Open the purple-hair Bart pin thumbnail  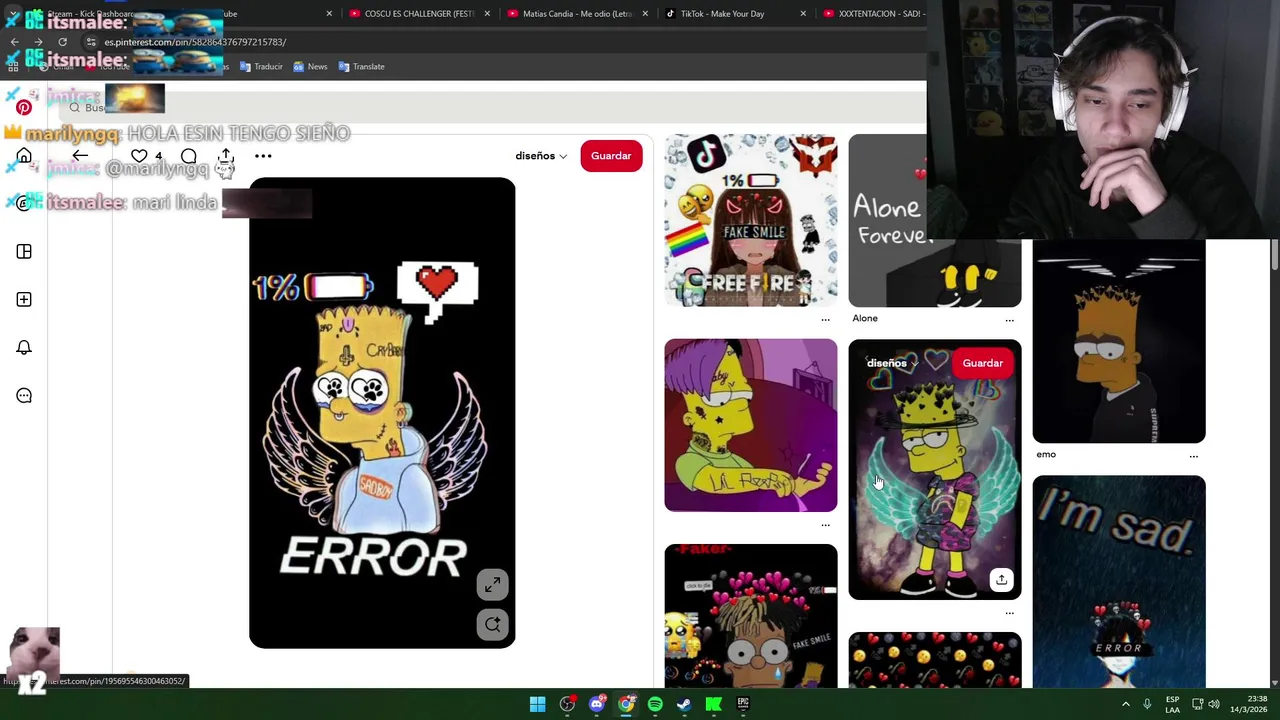pyautogui.click(x=751, y=425)
